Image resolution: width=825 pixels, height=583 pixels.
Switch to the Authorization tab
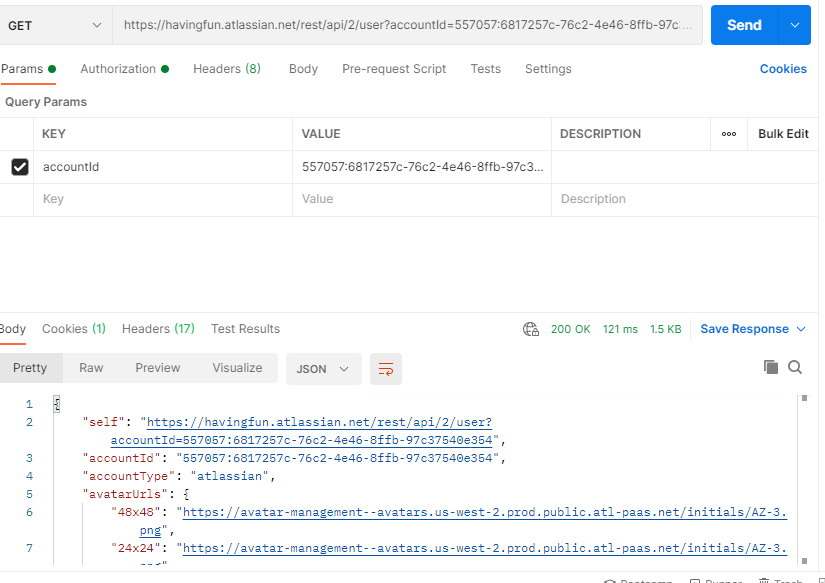118,69
